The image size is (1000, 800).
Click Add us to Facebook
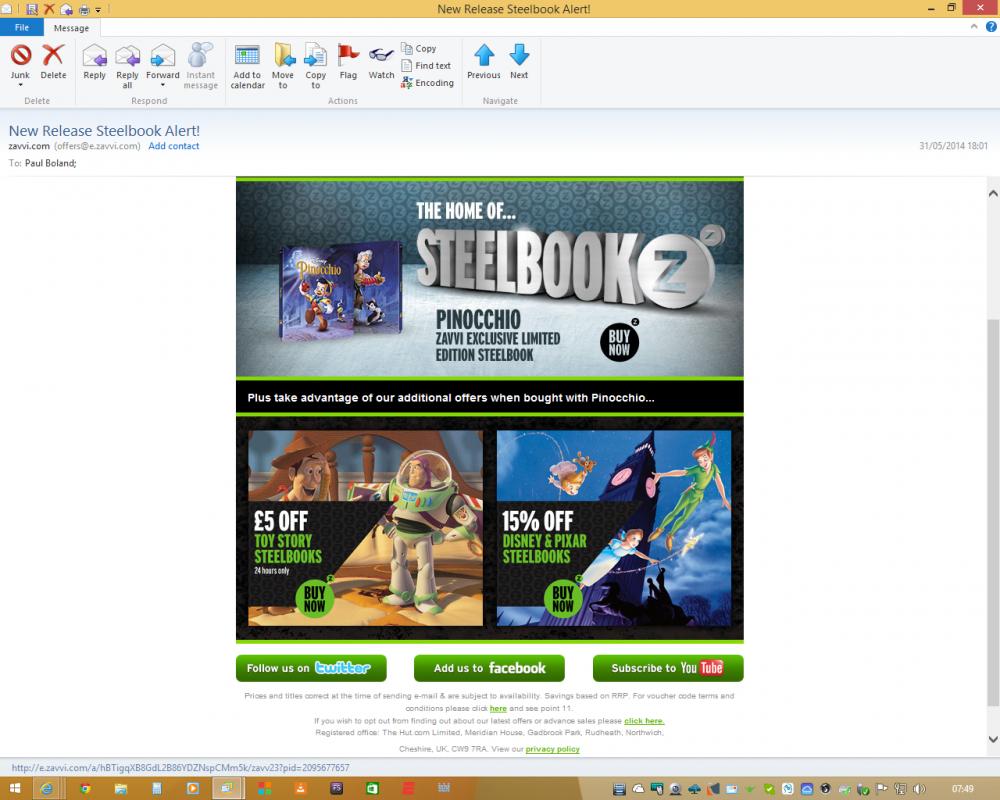pyautogui.click(x=489, y=668)
